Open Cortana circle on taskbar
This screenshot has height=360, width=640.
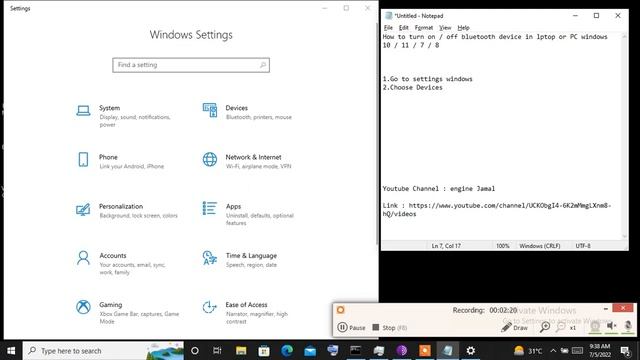[195, 351]
